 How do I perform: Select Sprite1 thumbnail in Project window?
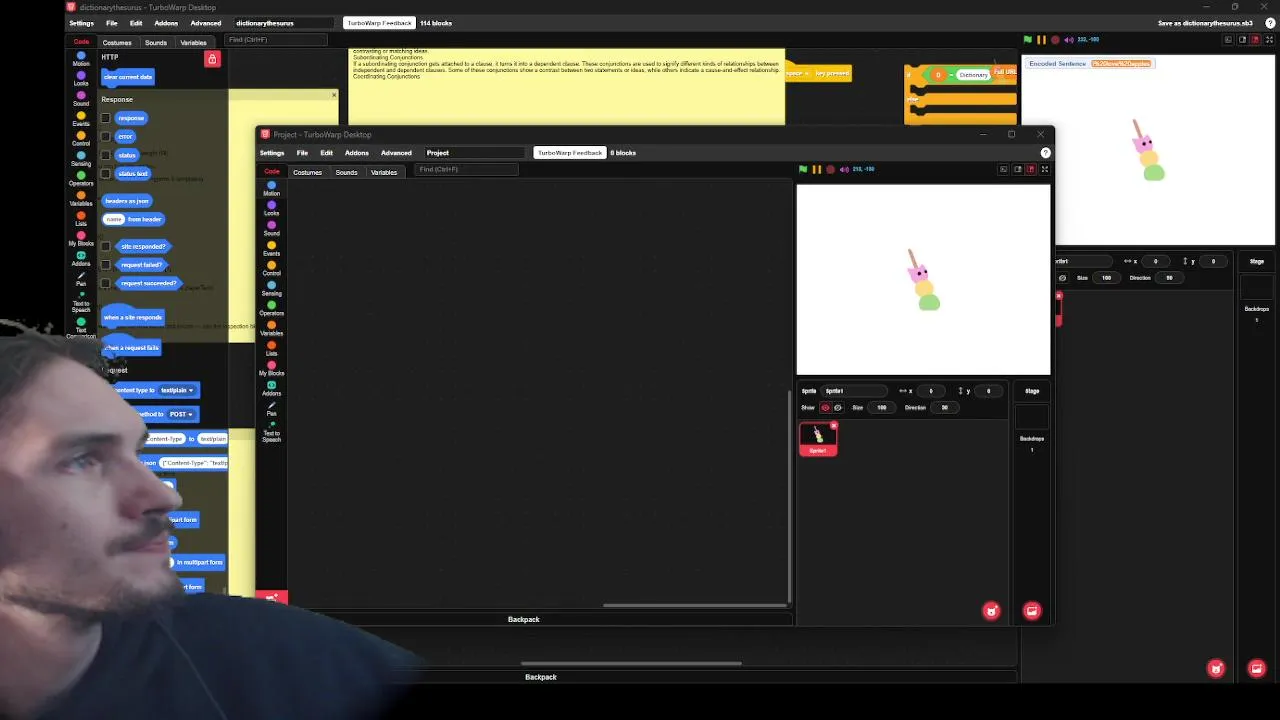click(818, 439)
